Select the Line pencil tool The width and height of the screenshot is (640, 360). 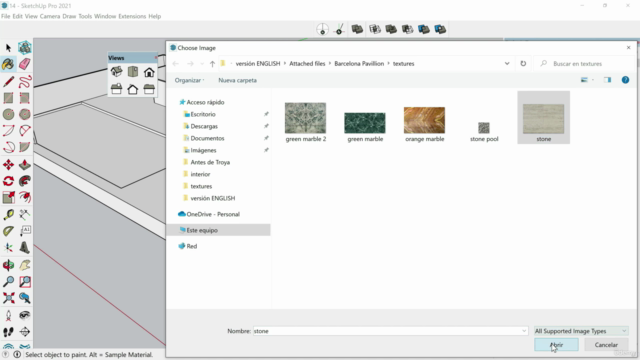pos(8,81)
